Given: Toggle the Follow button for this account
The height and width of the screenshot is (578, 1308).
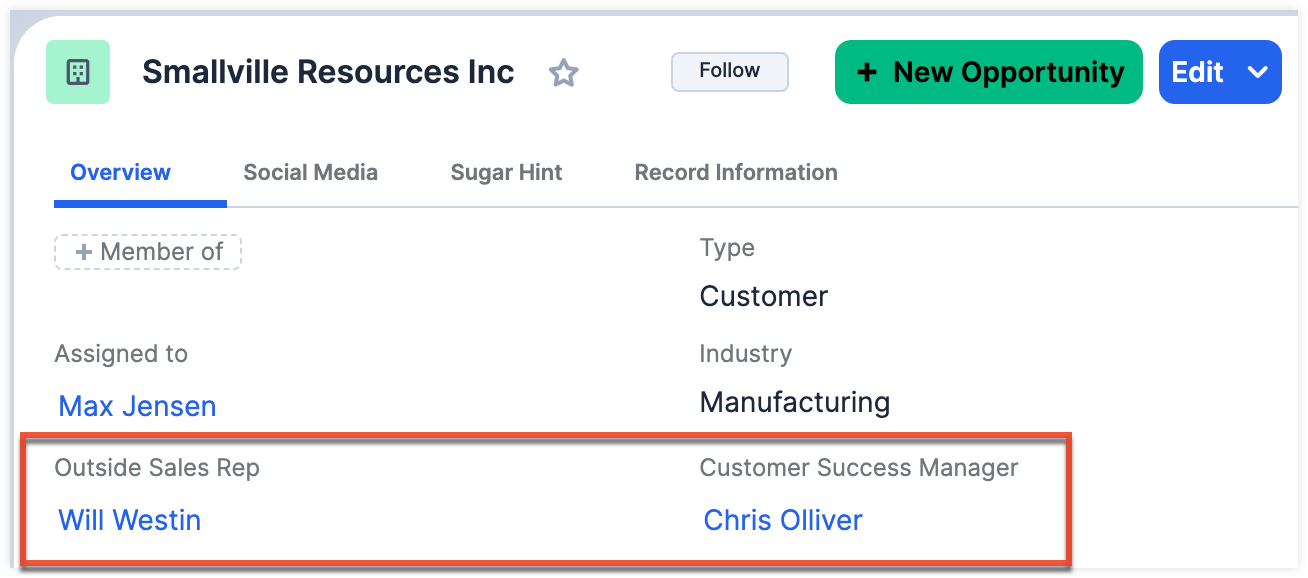Looking at the screenshot, I should point(729,71).
